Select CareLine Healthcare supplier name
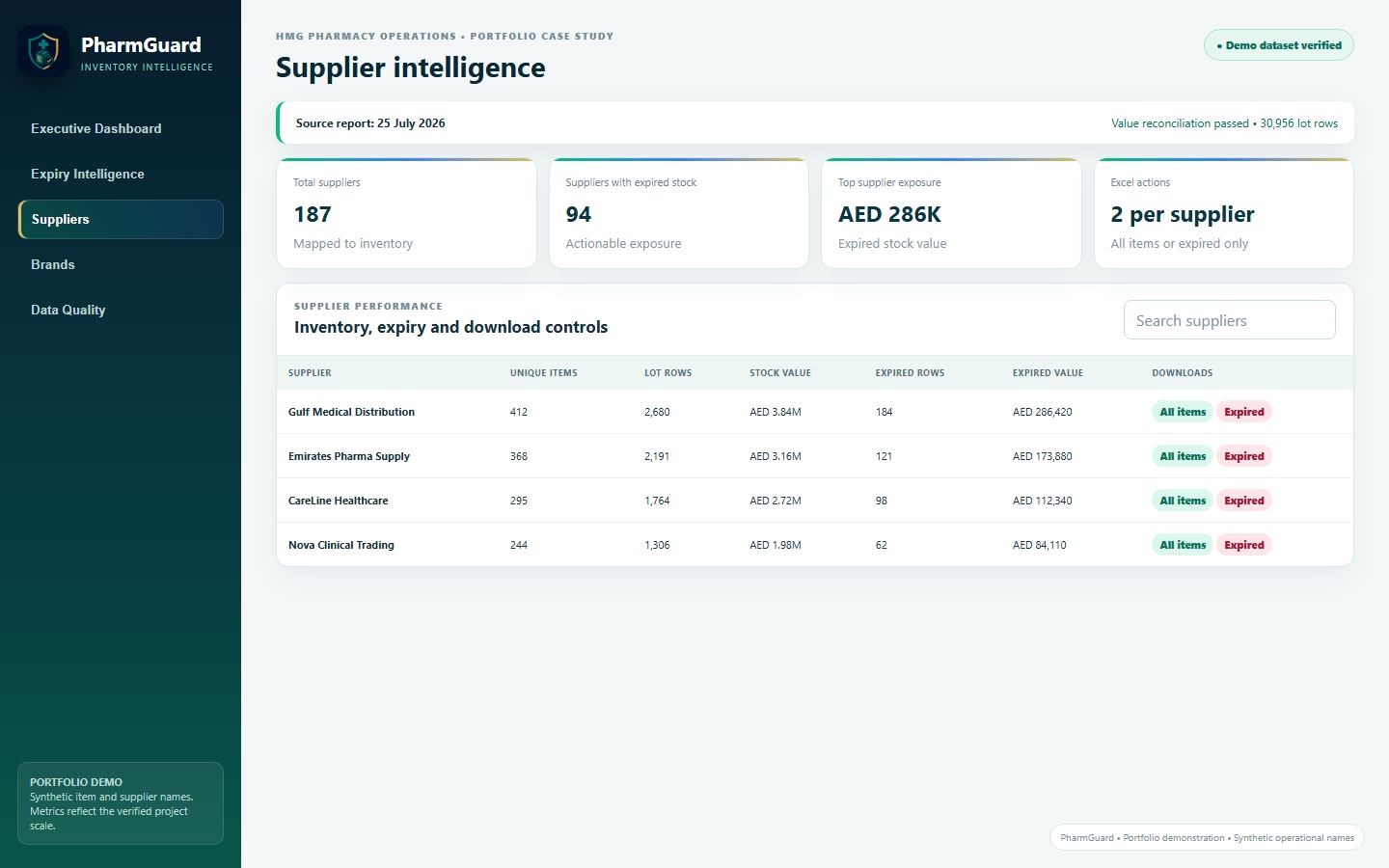This screenshot has width=1389, height=868. 339,501
